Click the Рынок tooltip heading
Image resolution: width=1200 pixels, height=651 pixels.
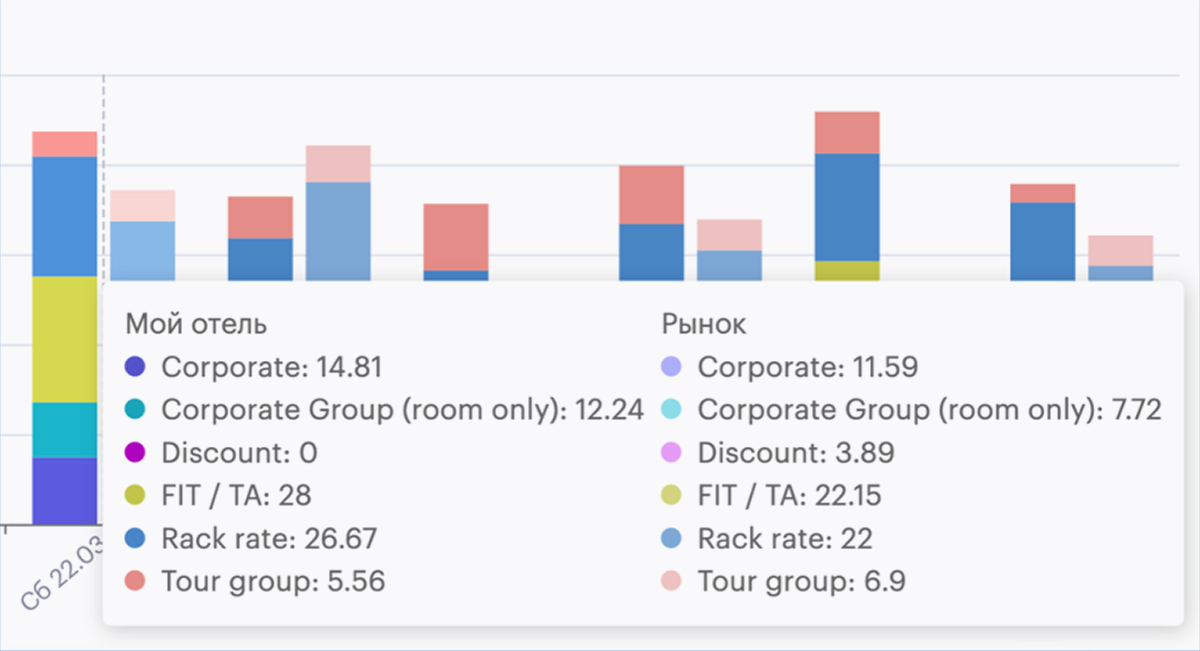click(x=703, y=324)
